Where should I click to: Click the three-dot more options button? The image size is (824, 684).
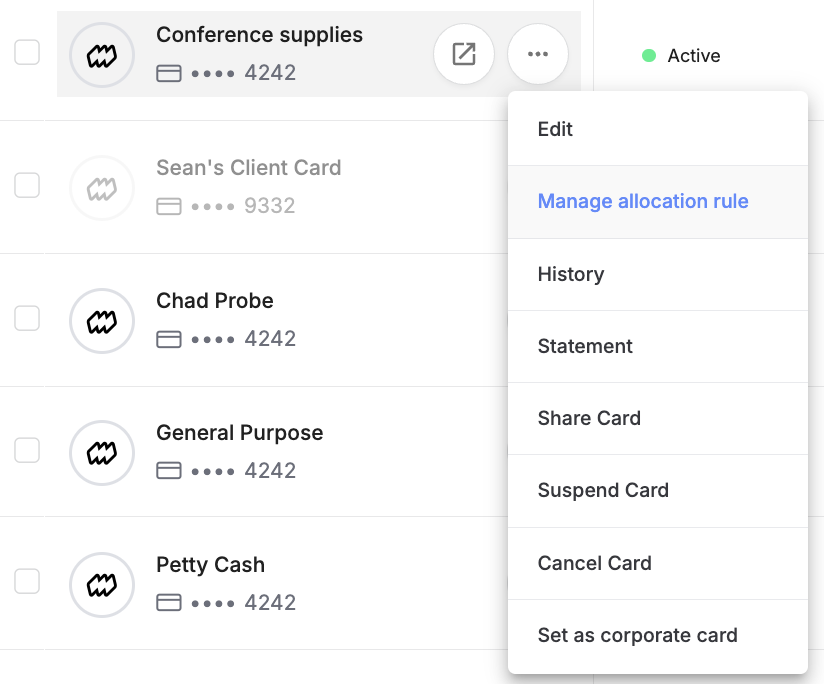538,54
